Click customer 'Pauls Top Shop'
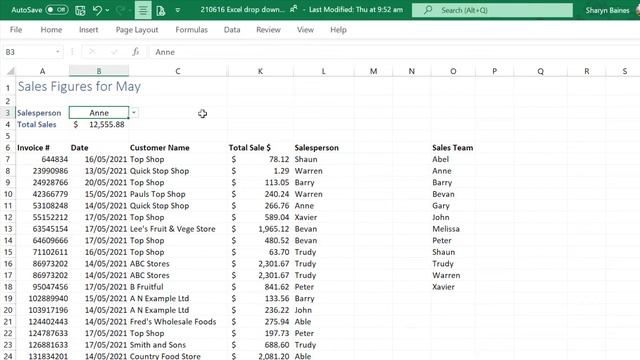Screen dimensions: 640x360 point(158,194)
